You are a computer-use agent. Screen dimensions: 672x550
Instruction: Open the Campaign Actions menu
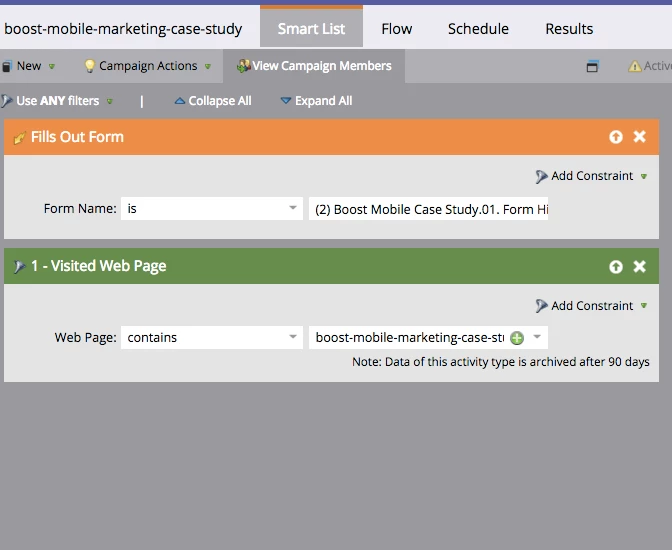point(147,66)
